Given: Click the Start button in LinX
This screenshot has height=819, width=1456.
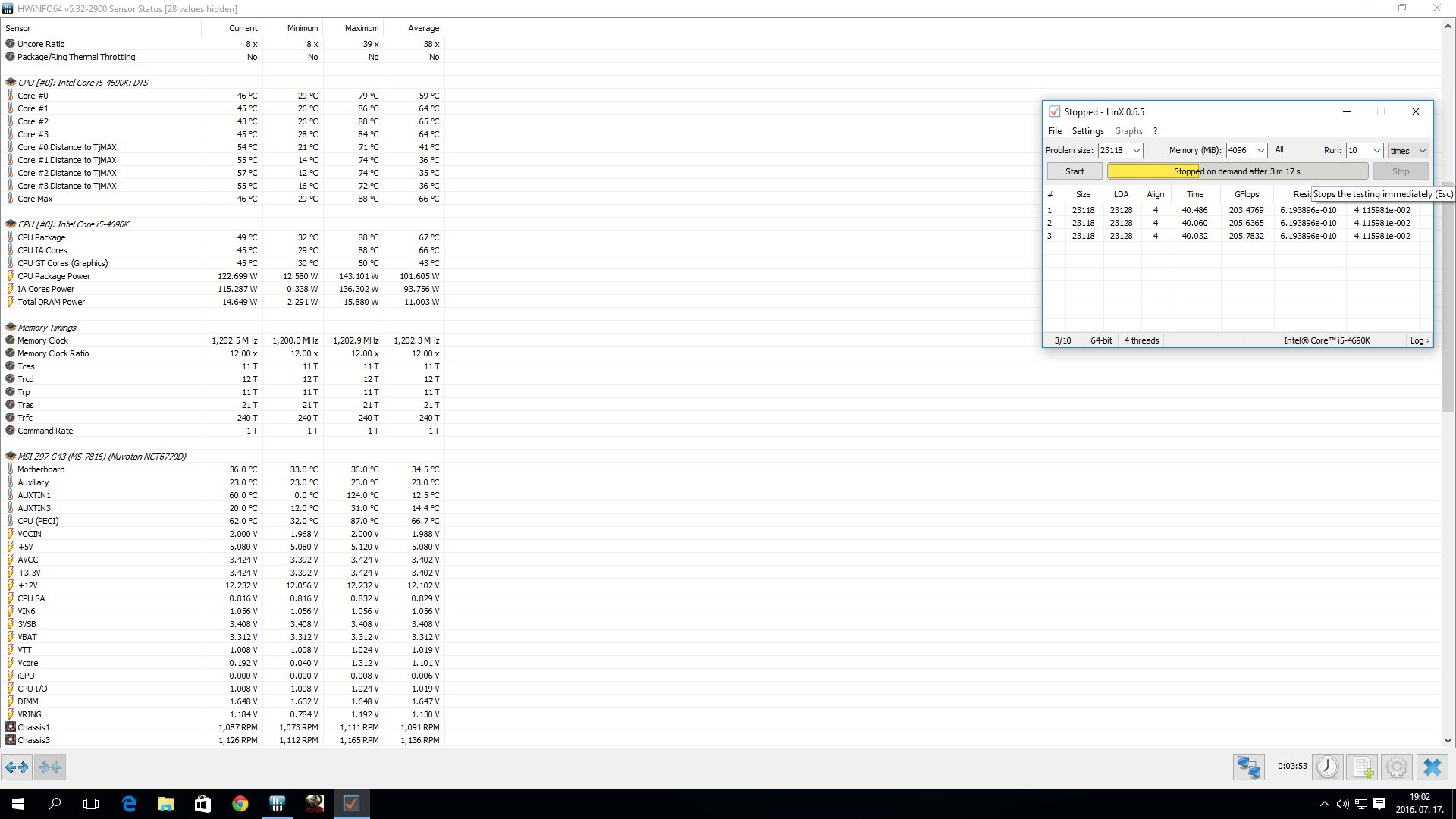Looking at the screenshot, I should coord(1075,171).
